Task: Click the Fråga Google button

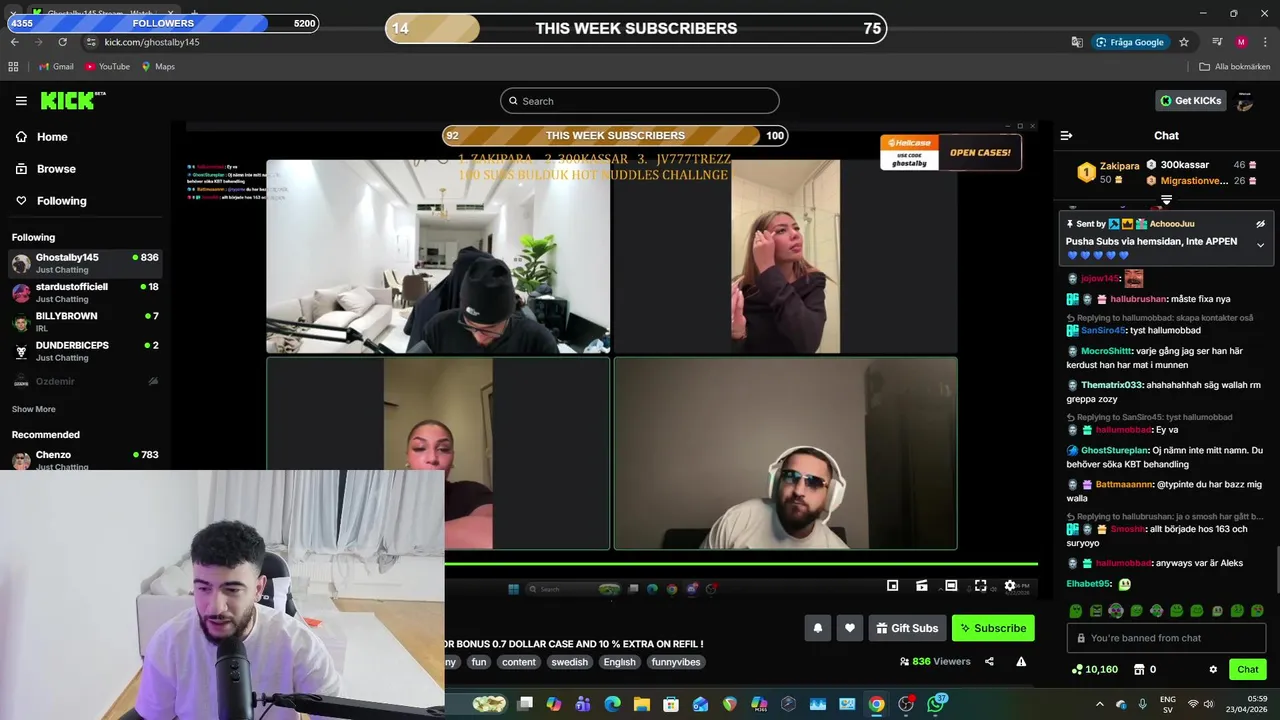Action: (x=1130, y=42)
